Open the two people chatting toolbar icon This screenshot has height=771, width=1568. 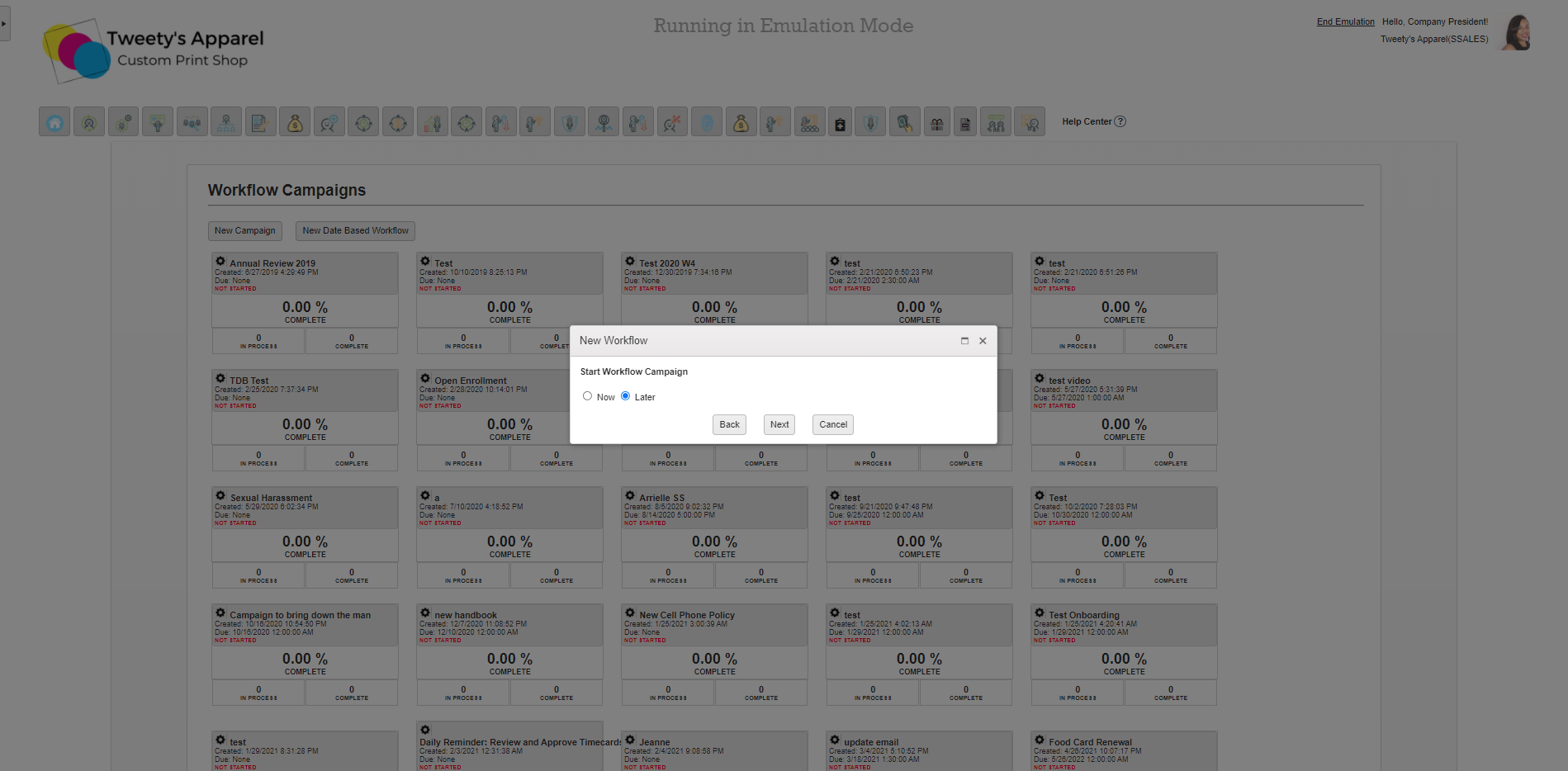pos(996,122)
